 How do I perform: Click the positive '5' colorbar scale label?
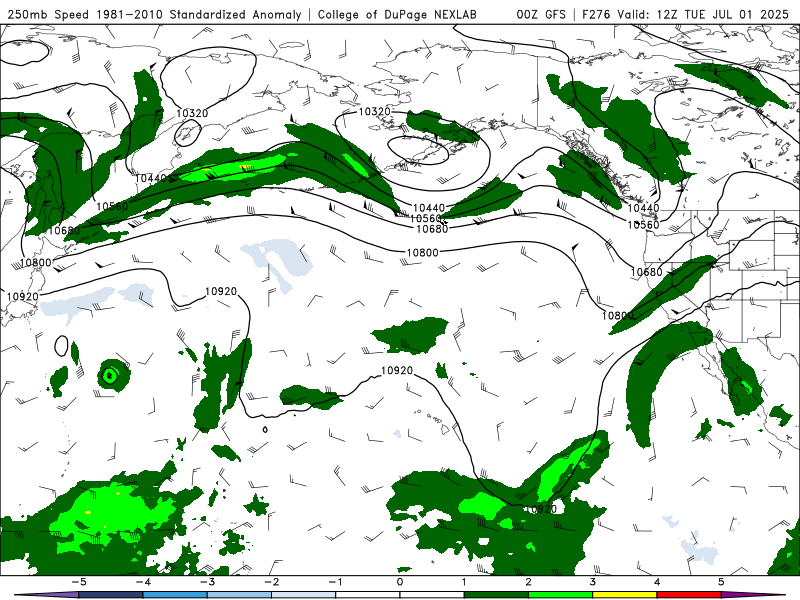pyautogui.click(x=721, y=582)
